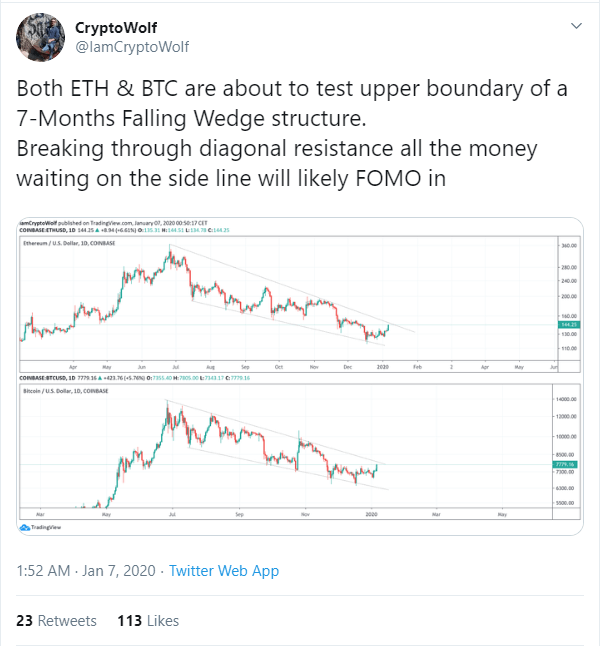Open the @IamCryptoWolf handle link
Viewport: 602px width, 646px height.
[x=132, y=47]
